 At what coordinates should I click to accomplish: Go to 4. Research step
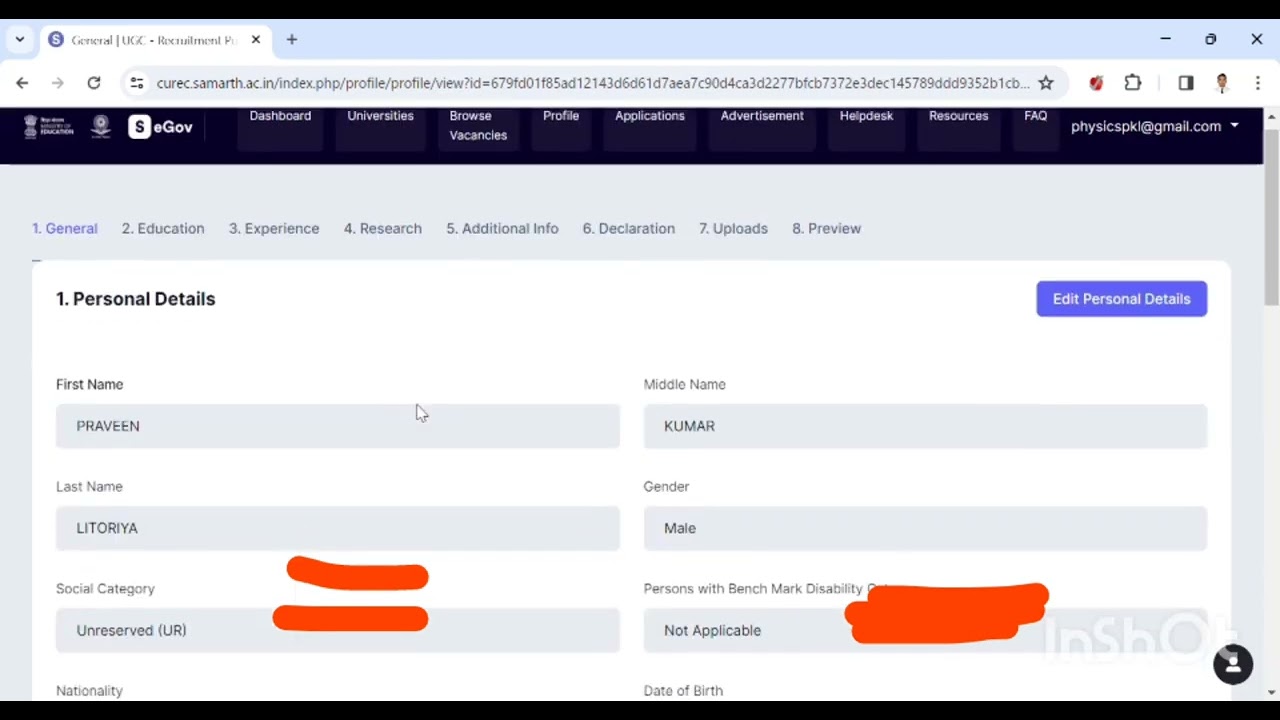coord(383,228)
